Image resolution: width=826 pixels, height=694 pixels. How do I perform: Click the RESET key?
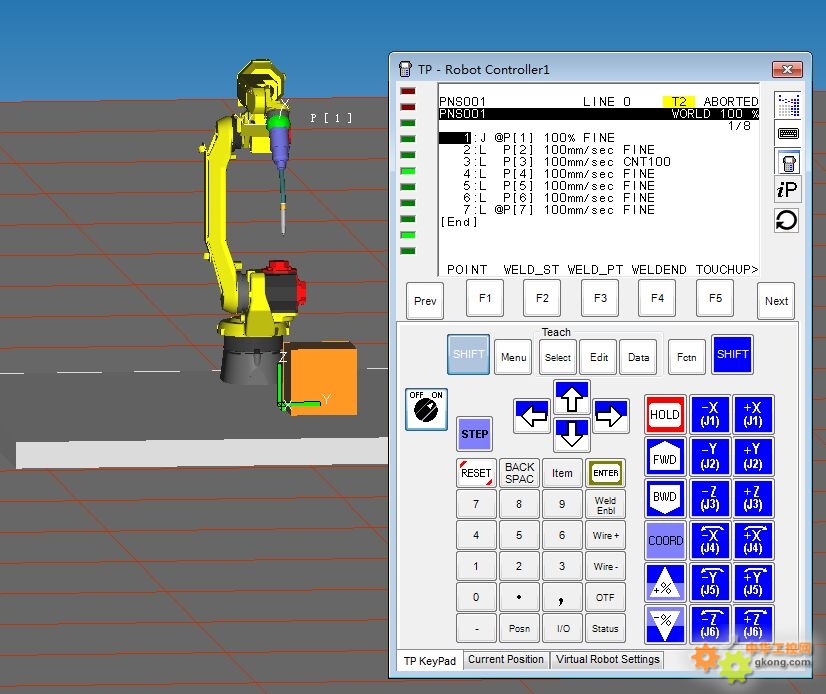click(476, 473)
